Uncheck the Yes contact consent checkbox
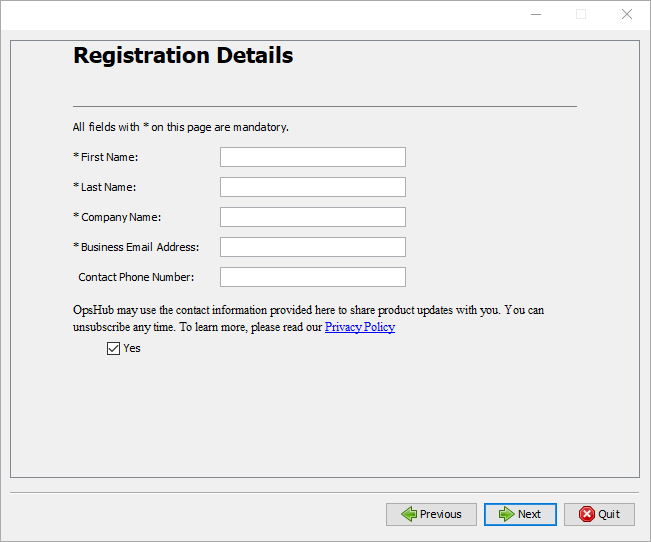Viewport: 651px width, 542px height. (113, 348)
